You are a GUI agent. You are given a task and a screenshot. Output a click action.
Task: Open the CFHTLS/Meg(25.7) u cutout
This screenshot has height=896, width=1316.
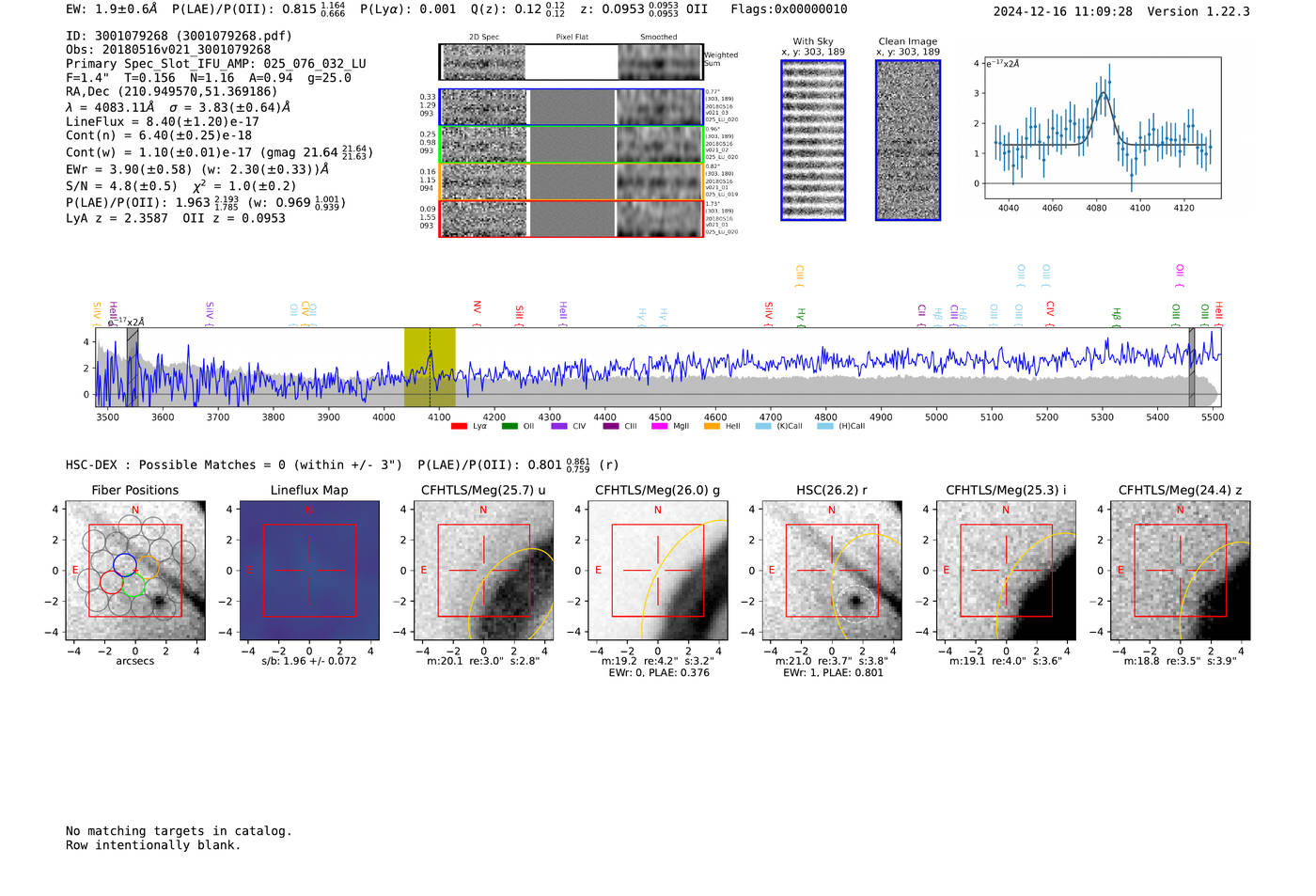coord(483,570)
